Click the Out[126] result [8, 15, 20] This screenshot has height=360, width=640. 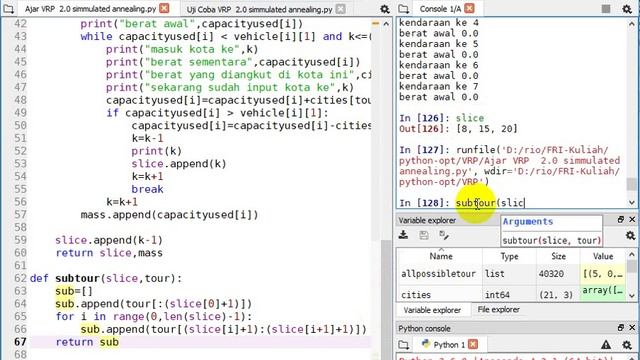pyautogui.click(x=487, y=129)
